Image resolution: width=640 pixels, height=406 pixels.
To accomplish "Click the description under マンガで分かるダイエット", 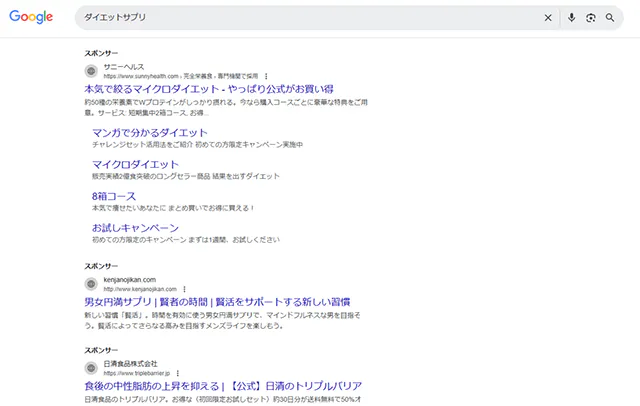I will click(198, 144).
